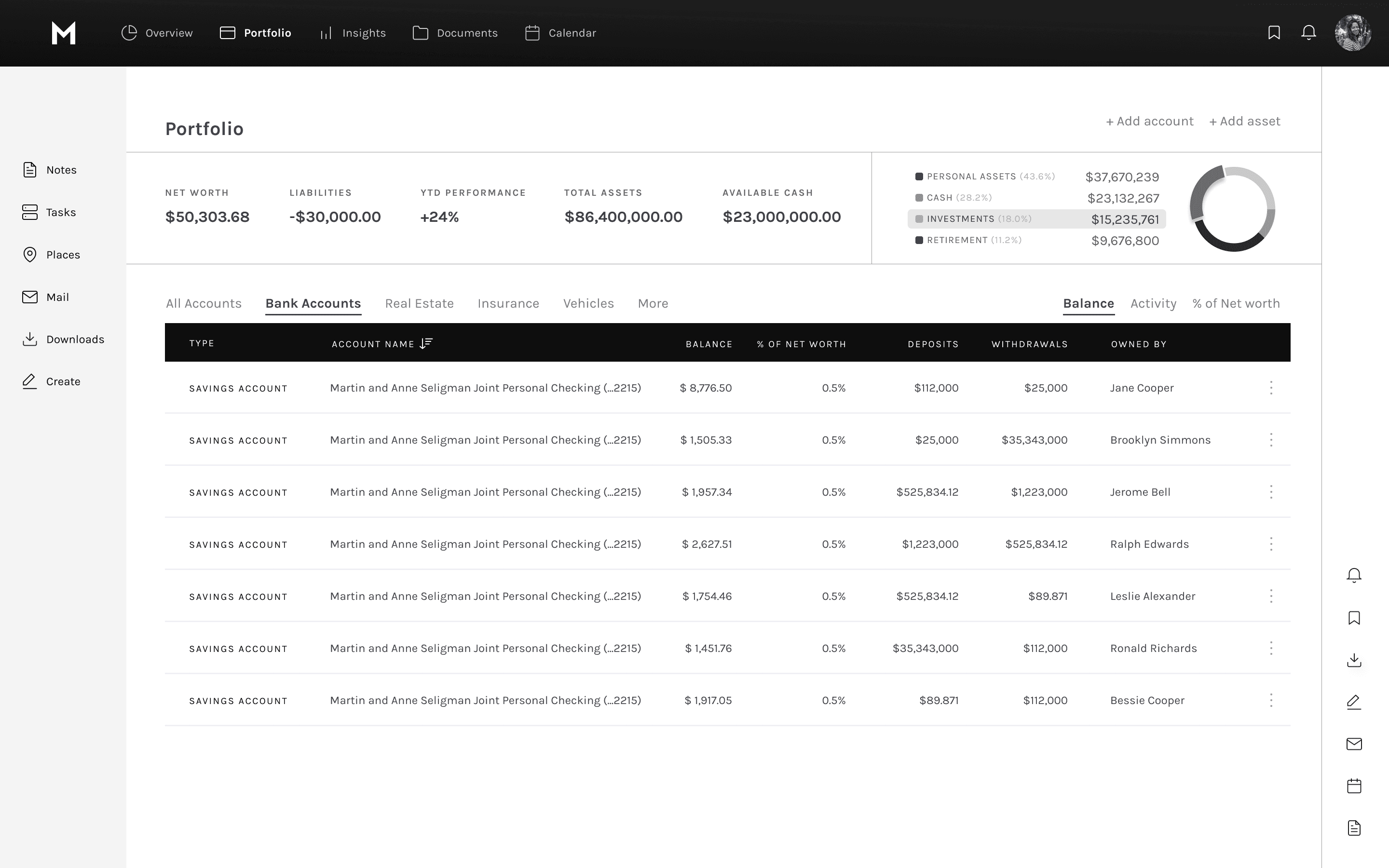1389x868 pixels.
Task: Click the calendar icon in right rail
Action: tap(1354, 786)
